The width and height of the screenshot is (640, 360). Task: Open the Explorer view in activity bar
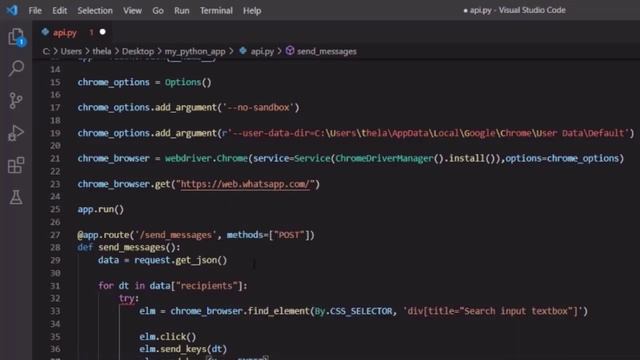tap(16, 37)
